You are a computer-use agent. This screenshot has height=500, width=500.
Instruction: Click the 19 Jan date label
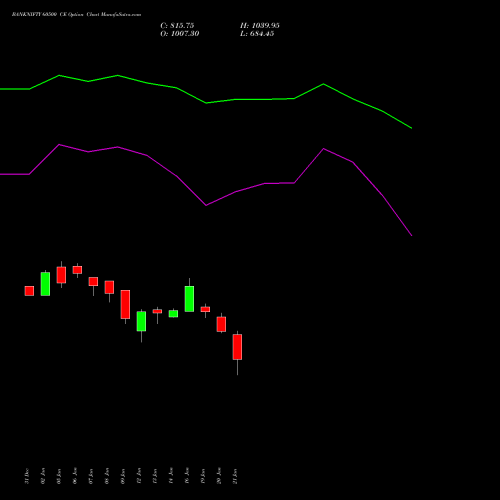pyautogui.click(x=203, y=476)
